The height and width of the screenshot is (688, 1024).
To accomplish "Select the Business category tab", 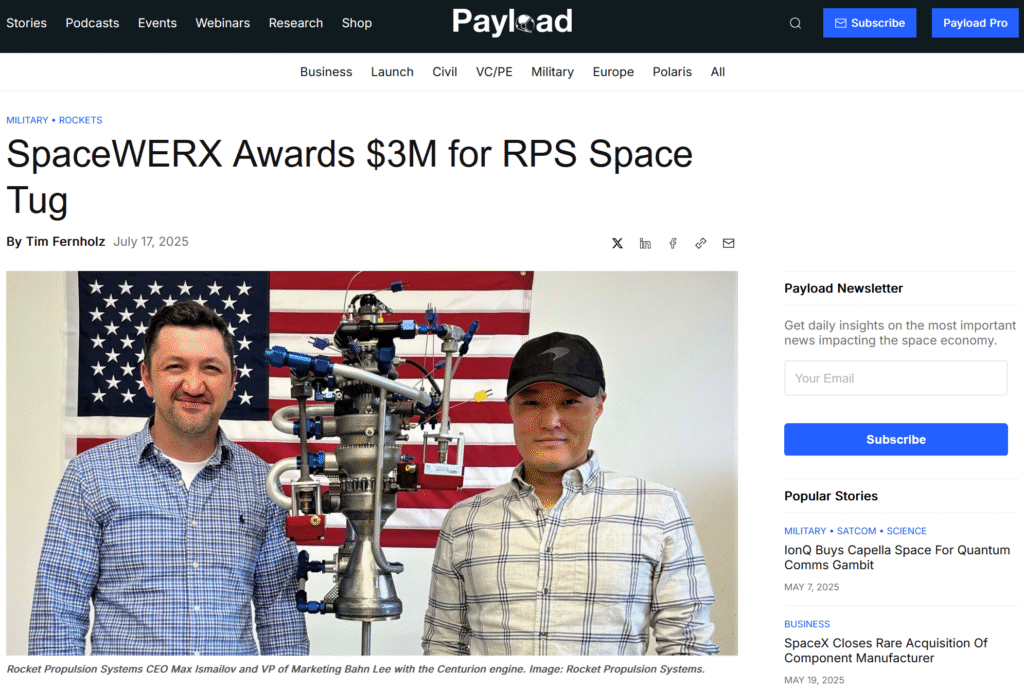I will (326, 72).
